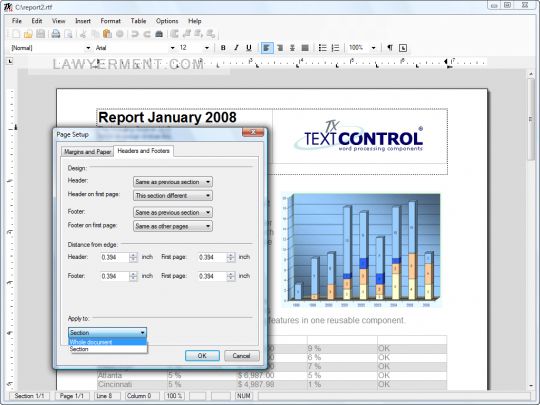Image resolution: width=540 pixels, height=405 pixels.
Task: Click Header distance from edge field
Action: pos(115,257)
